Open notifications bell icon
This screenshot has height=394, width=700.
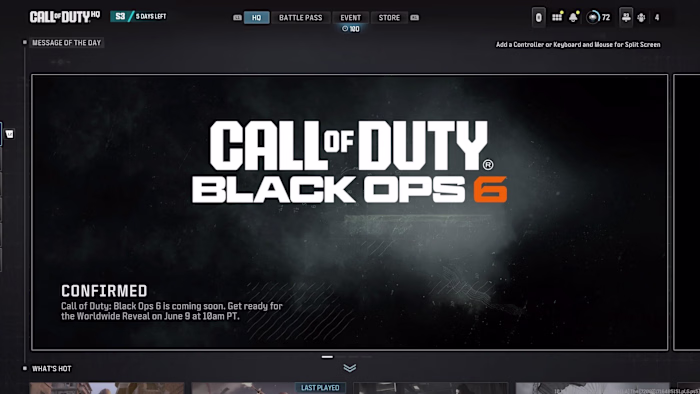point(573,17)
